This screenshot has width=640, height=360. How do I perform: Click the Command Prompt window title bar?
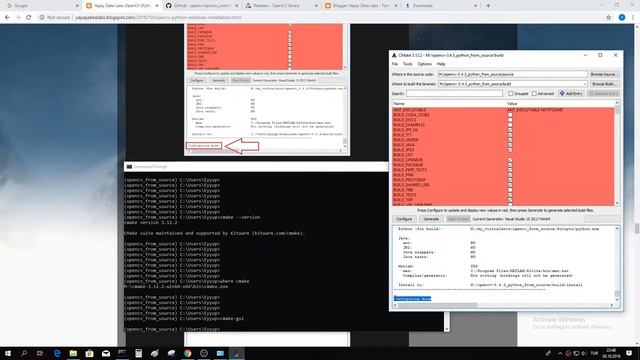tap(256, 167)
